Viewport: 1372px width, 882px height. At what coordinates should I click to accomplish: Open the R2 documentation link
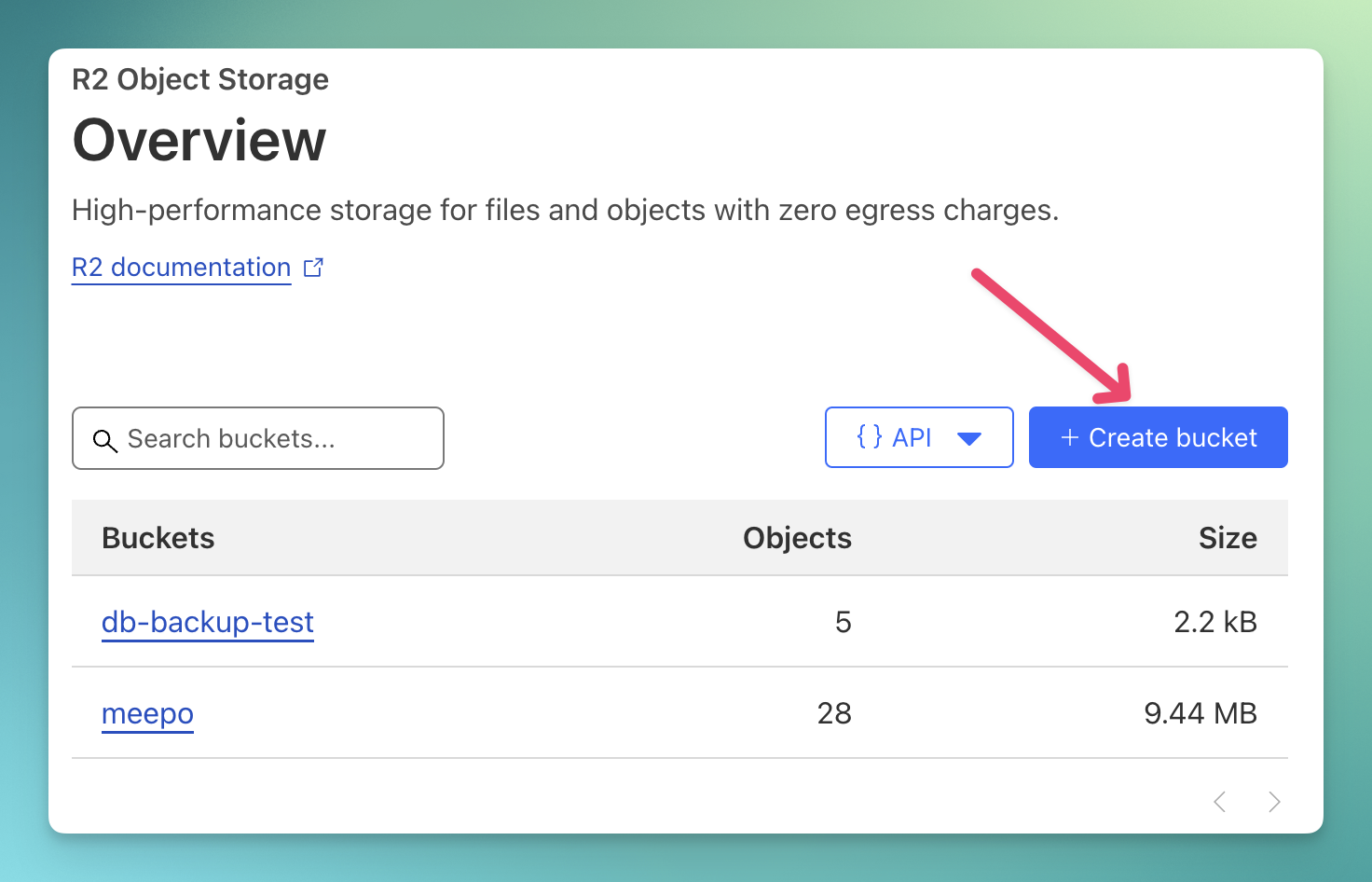182,268
